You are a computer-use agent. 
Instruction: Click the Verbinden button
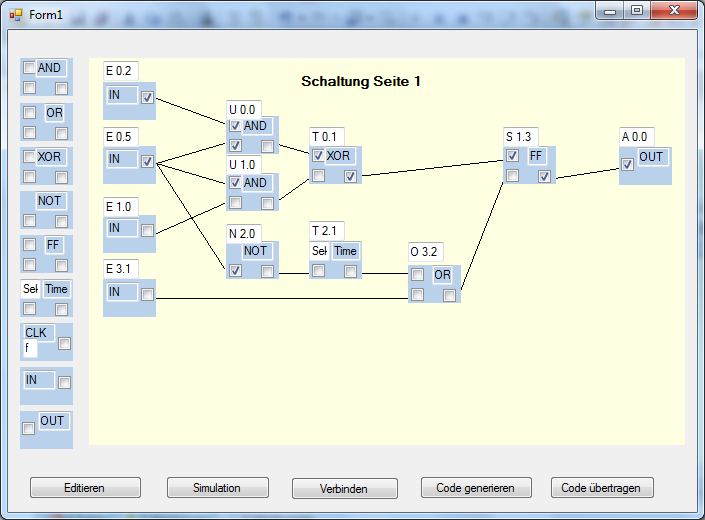(x=344, y=489)
